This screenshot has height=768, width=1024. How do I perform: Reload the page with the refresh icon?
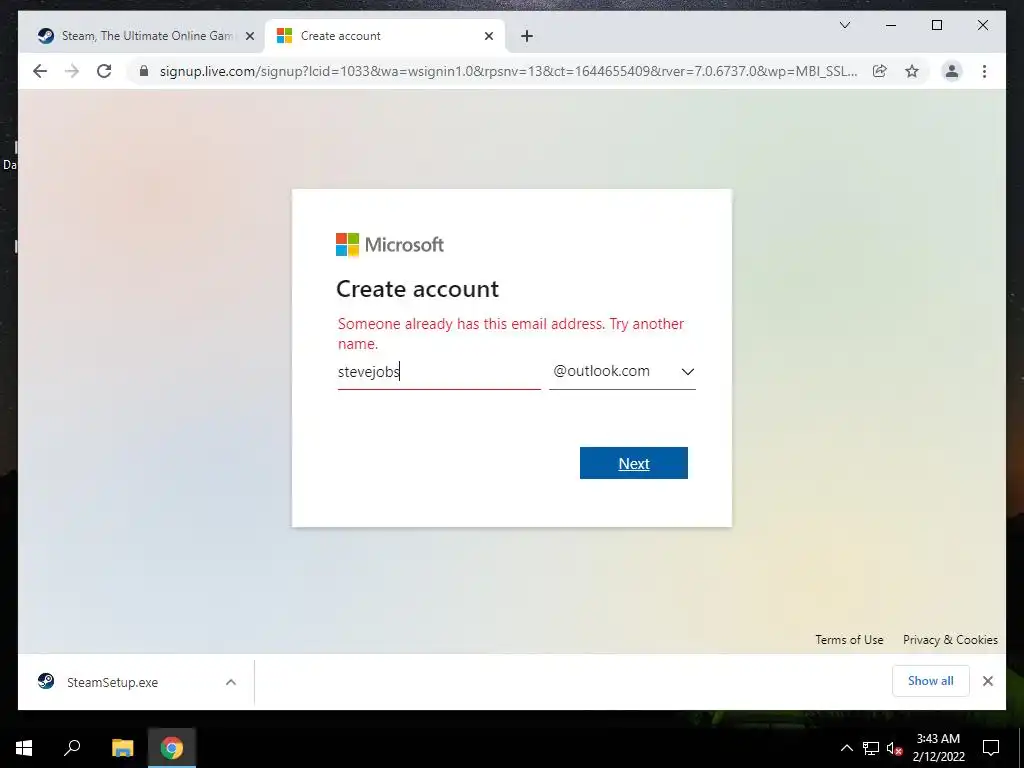(x=104, y=71)
